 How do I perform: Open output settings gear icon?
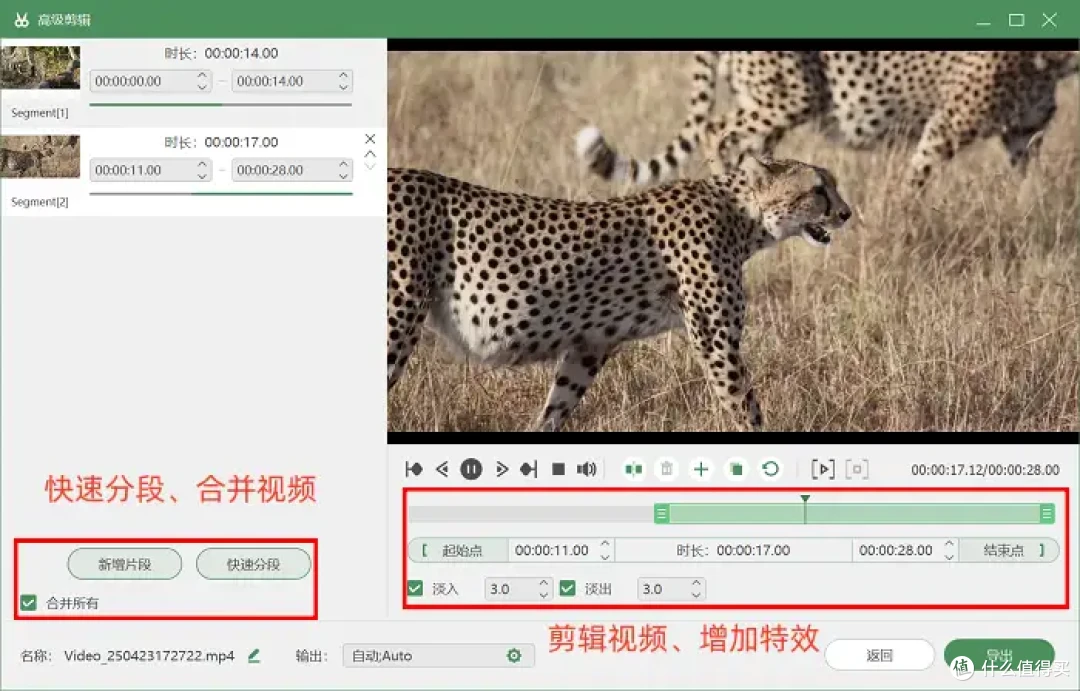(514, 655)
